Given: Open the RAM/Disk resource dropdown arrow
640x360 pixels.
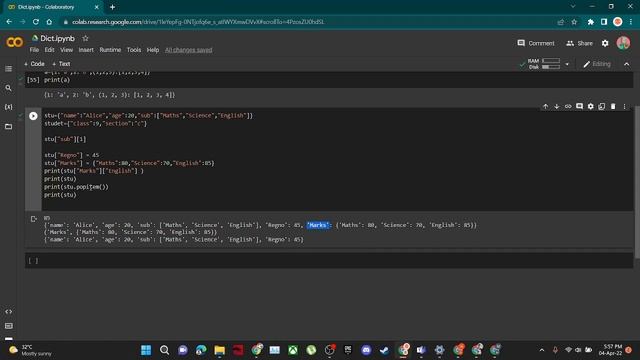Looking at the screenshot, I should 567,64.
